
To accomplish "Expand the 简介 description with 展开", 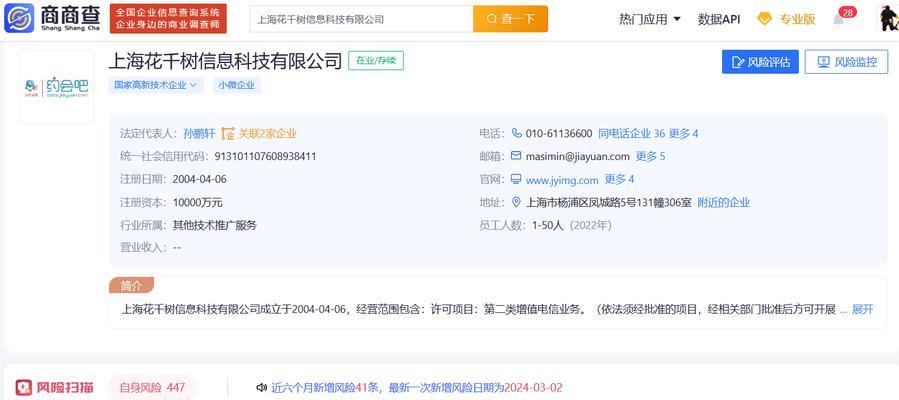I will pos(862,309).
